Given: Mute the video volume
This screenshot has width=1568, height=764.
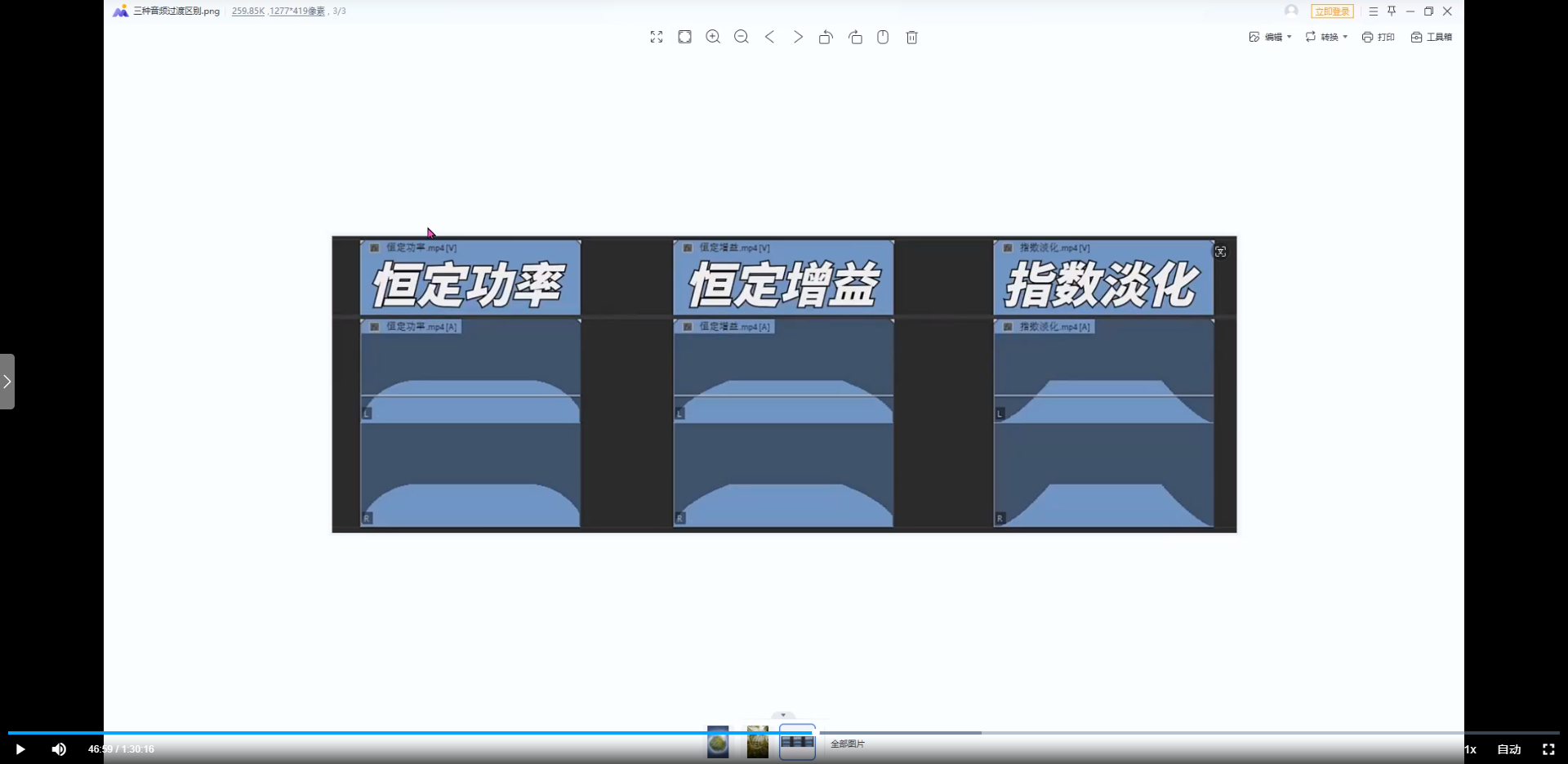Looking at the screenshot, I should (x=59, y=749).
